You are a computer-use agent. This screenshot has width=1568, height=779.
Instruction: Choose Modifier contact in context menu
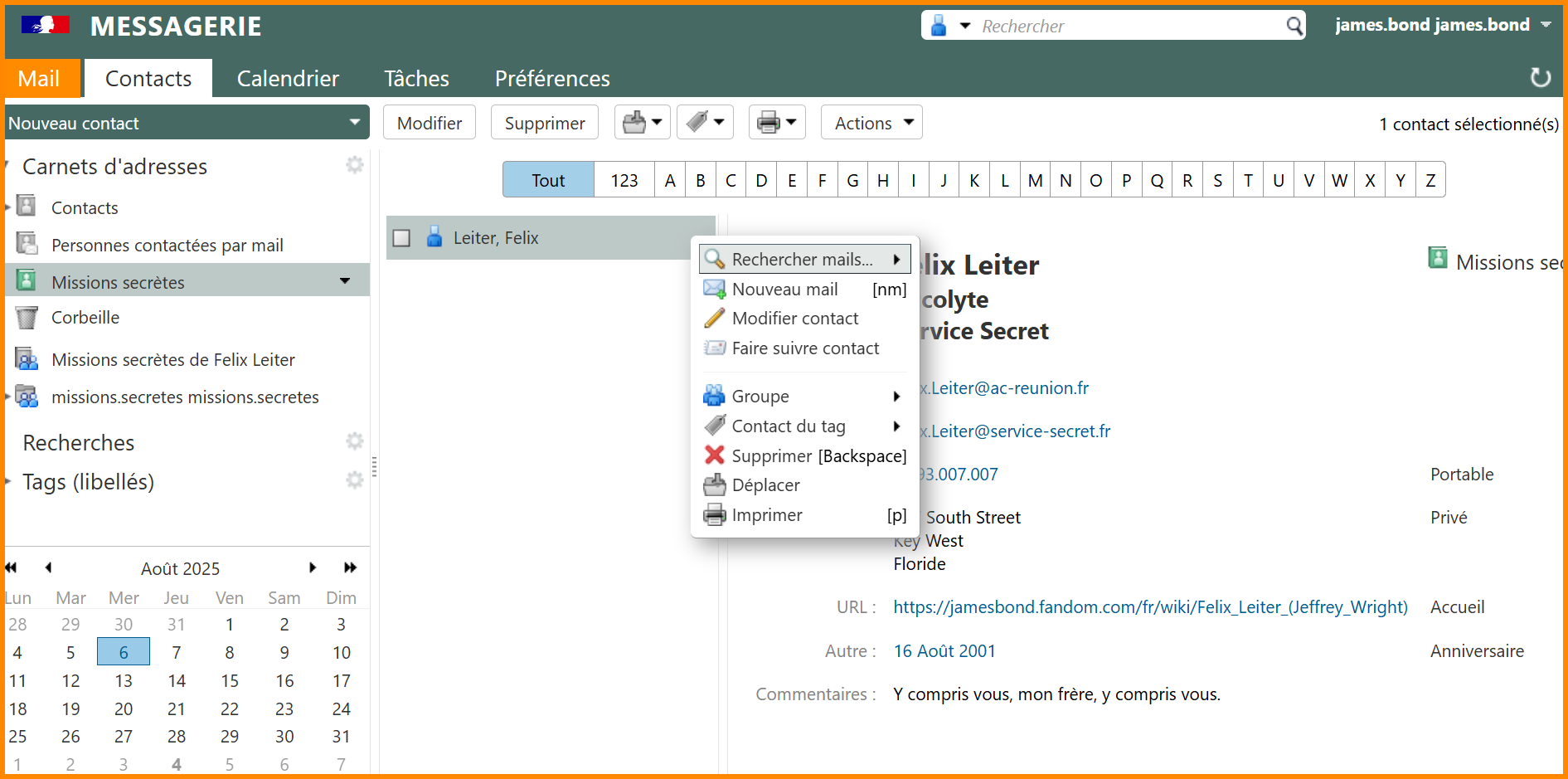794,319
